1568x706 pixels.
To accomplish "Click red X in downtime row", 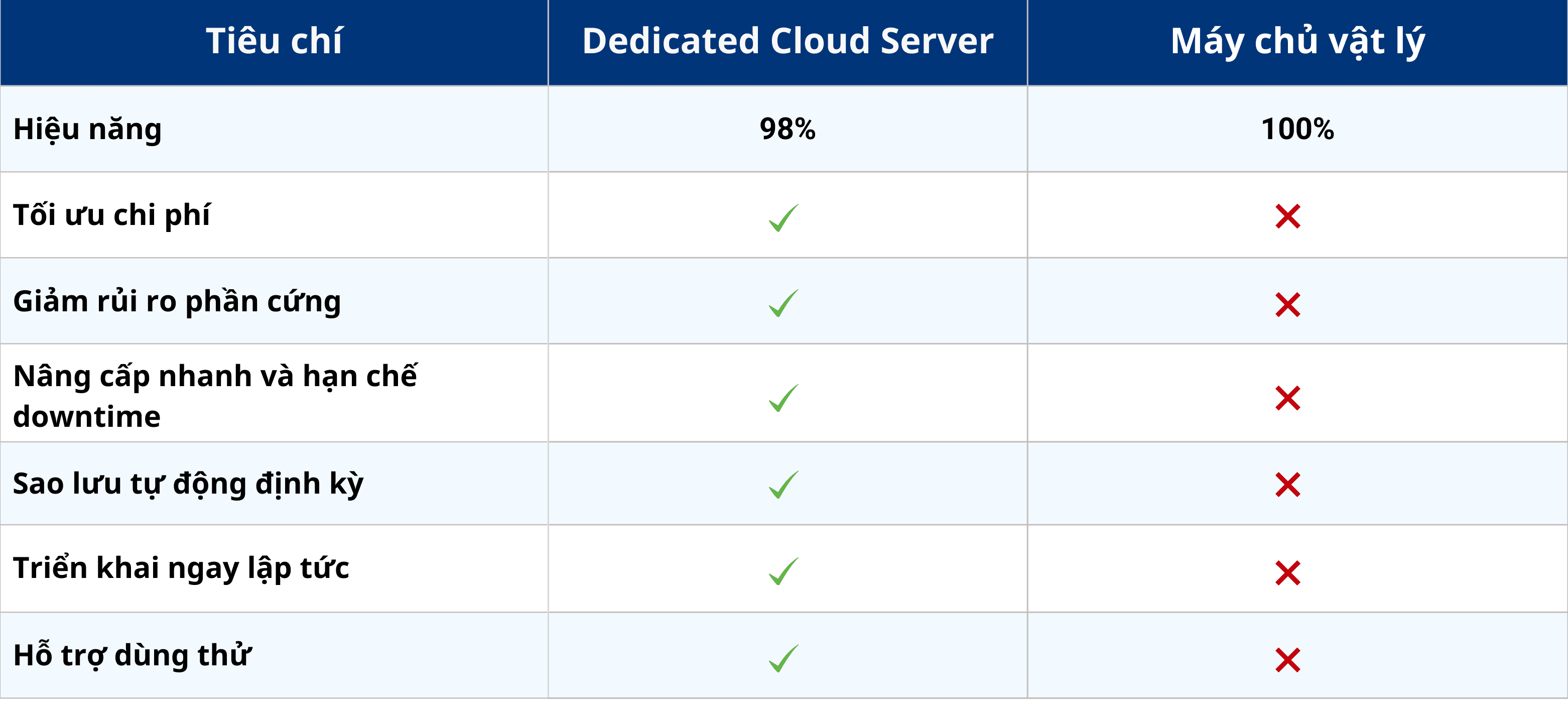I will 1287,398.
